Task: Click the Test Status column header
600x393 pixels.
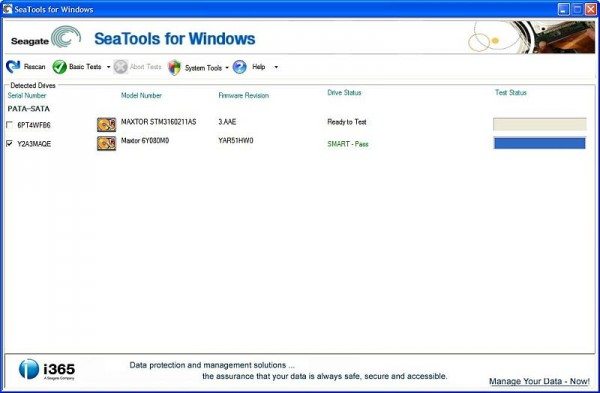Action: click(511, 93)
